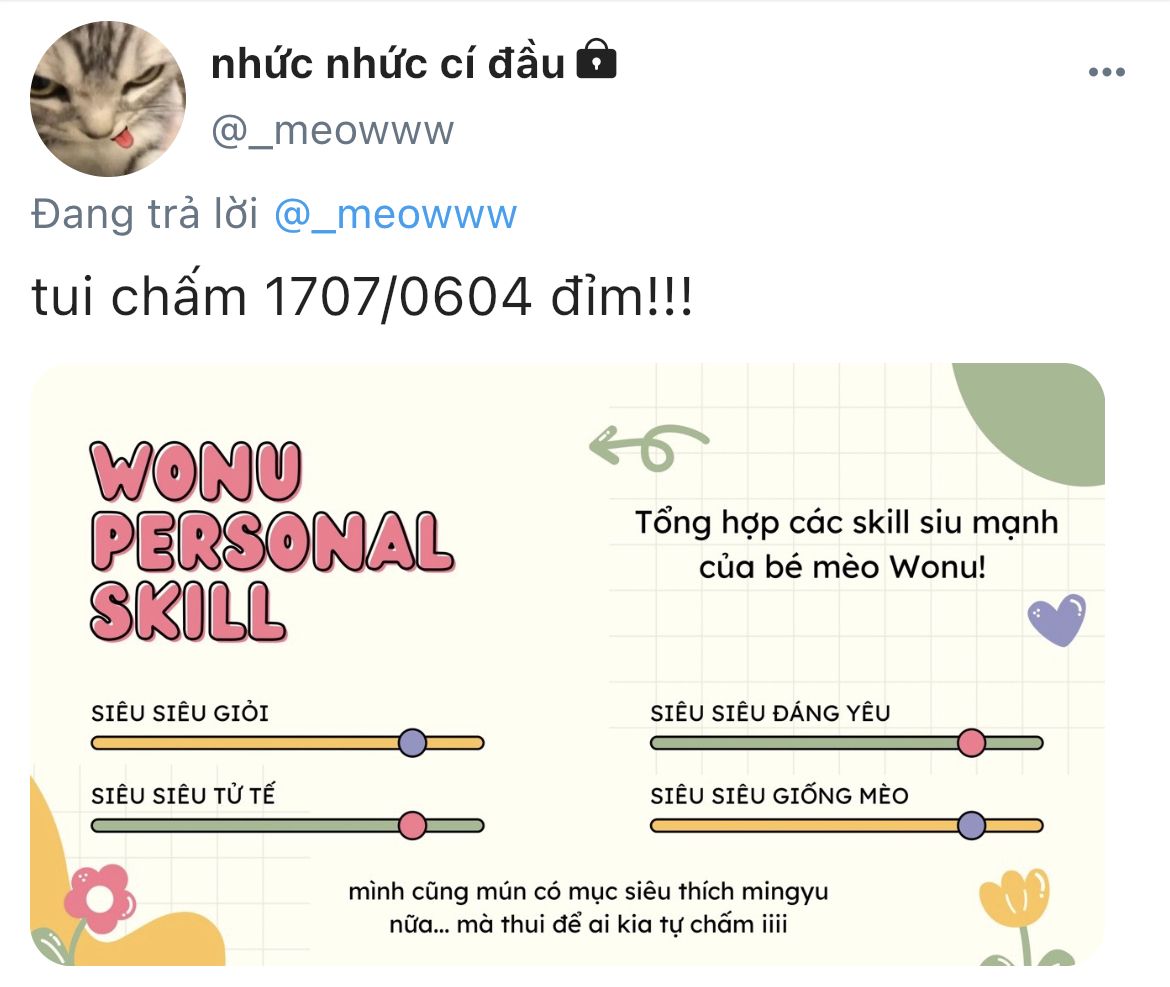Click the Đang trả lời label
Viewport: 1170px width, 987px height.
145,215
